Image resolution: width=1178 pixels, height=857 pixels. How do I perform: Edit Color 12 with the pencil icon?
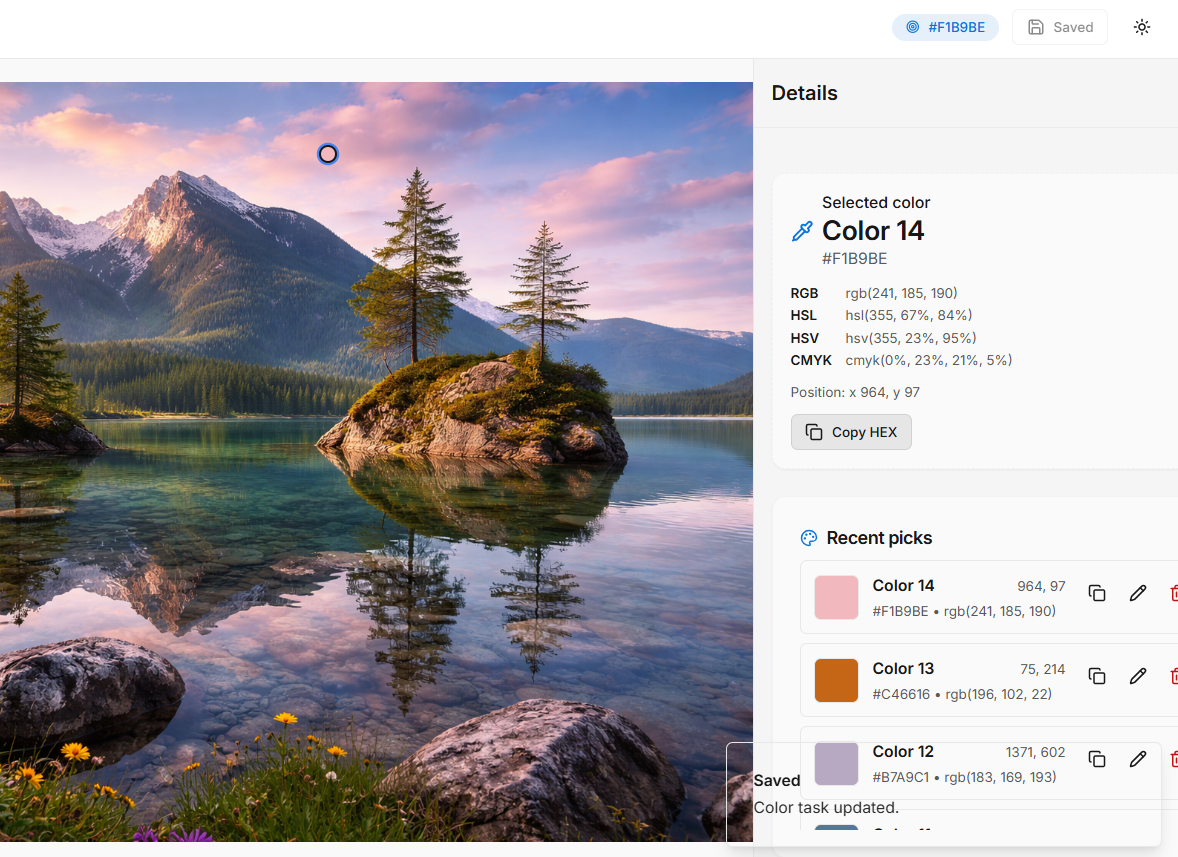(x=1137, y=759)
